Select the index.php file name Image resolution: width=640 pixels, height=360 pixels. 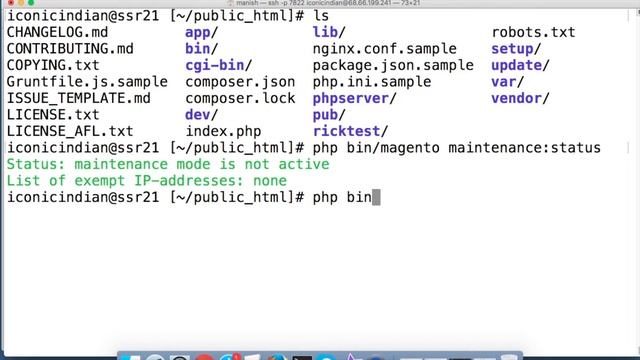(223, 131)
